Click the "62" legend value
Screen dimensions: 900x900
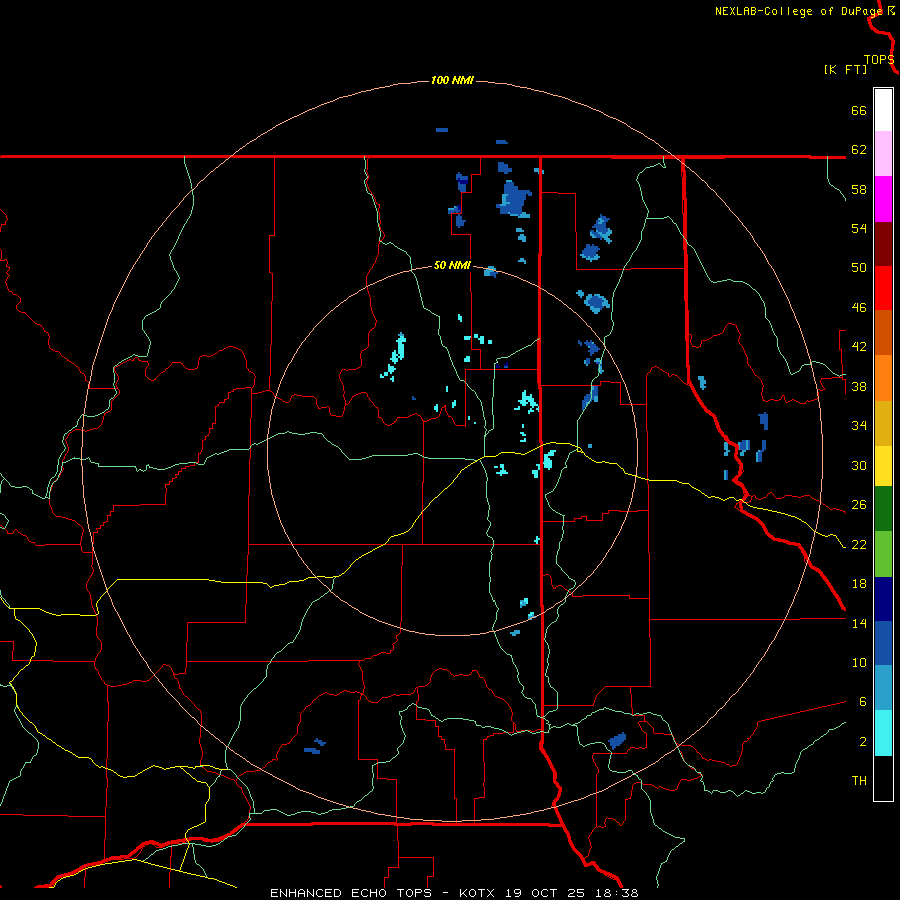859,149
